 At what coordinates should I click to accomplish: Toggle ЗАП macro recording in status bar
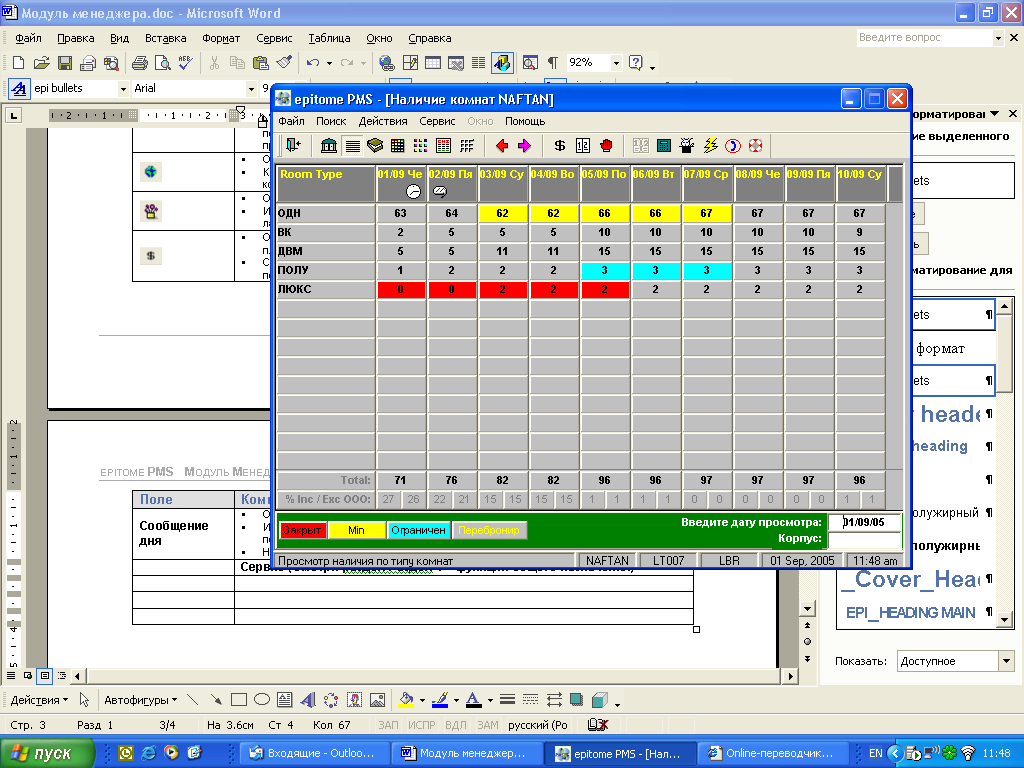388,725
